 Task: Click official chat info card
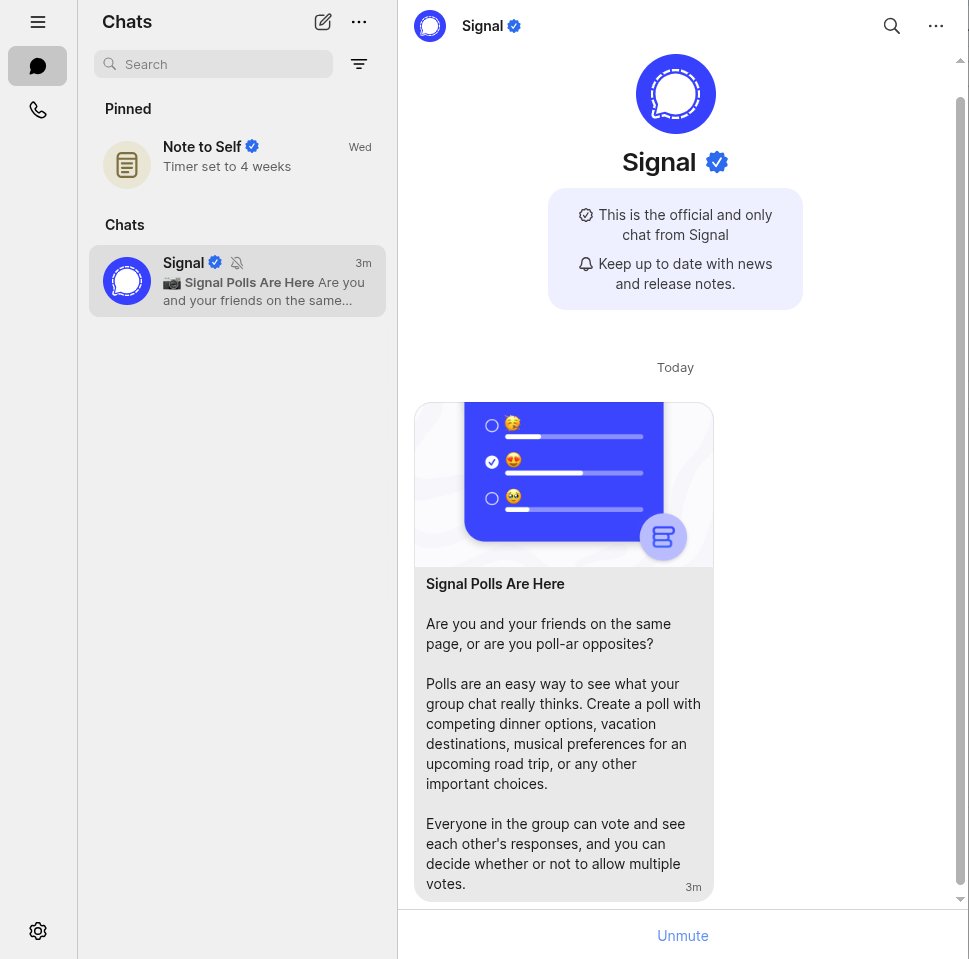675,249
